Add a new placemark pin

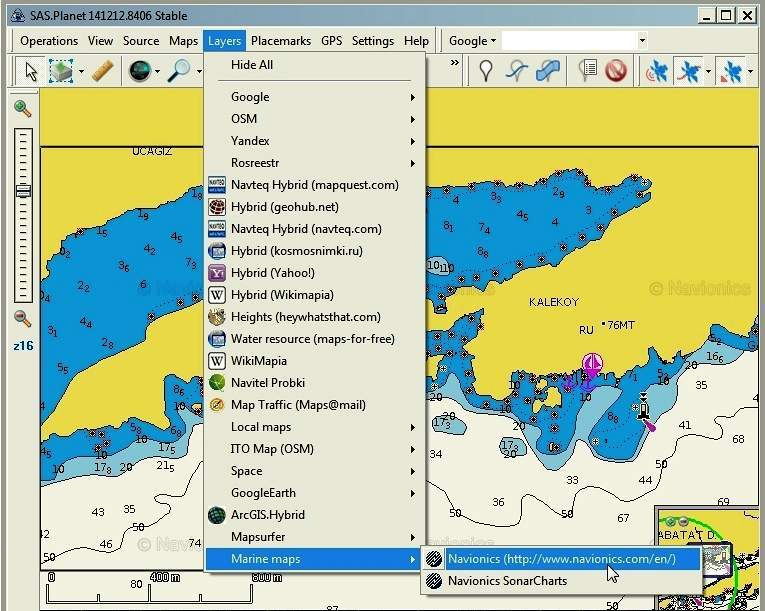coord(485,71)
